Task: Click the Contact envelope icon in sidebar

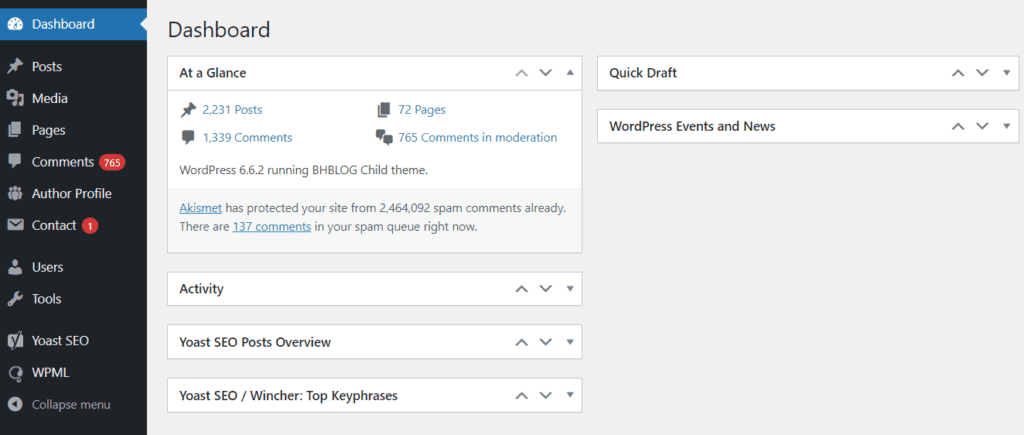Action: point(15,225)
